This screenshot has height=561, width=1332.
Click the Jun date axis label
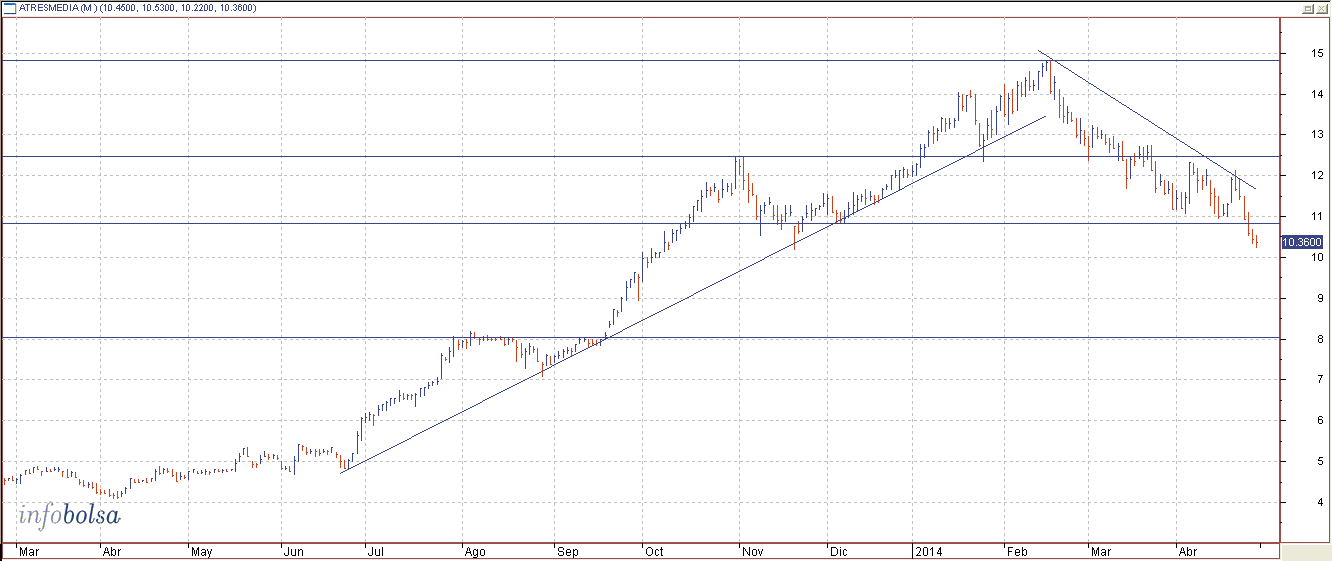pos(294,552)
